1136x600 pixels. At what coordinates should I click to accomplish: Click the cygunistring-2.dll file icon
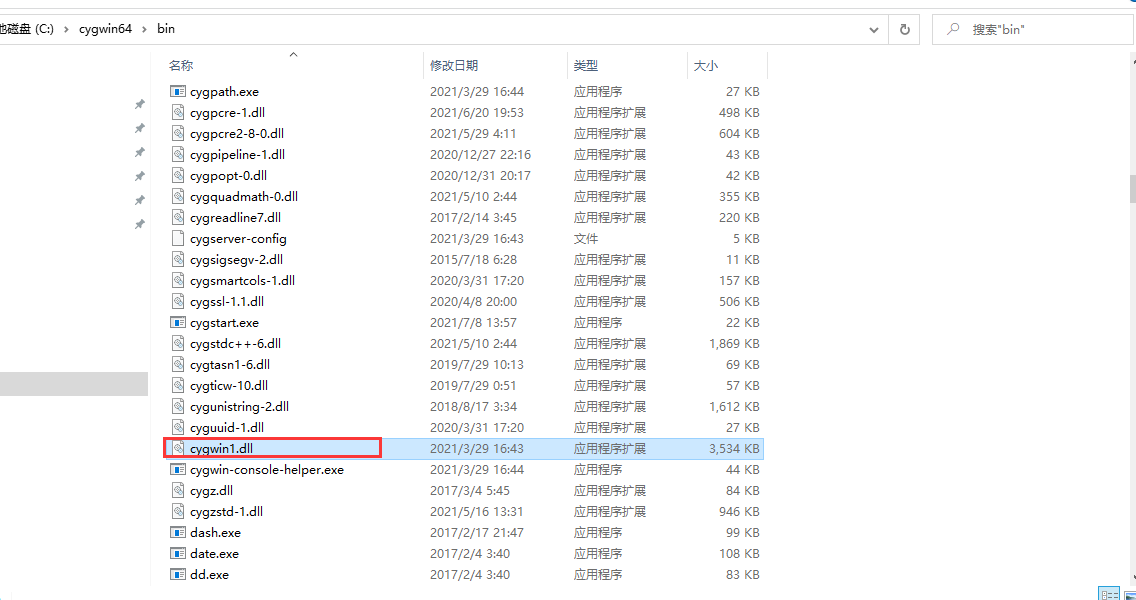[178, 407]
